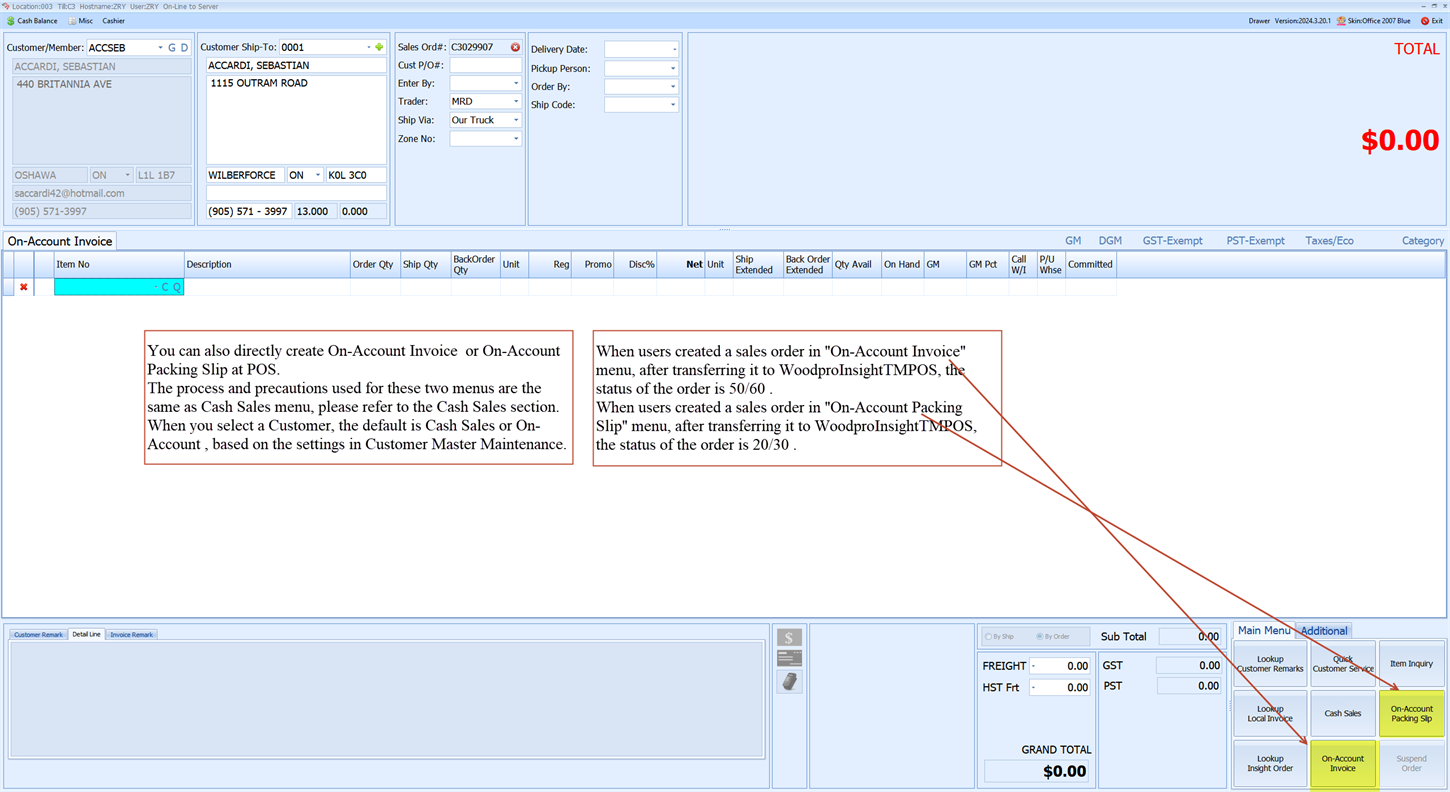Click the red X to remove the item line
The image size is (1450, 792).
[x=23, y=287]
